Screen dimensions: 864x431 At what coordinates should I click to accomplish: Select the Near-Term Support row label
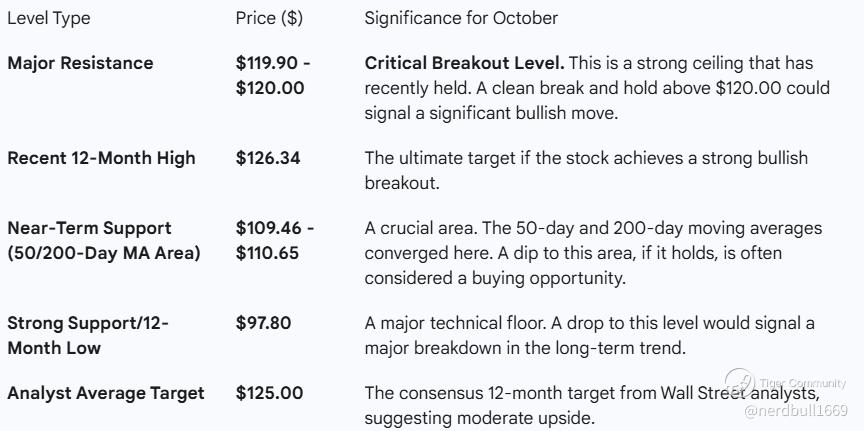[x=104, y=241]
